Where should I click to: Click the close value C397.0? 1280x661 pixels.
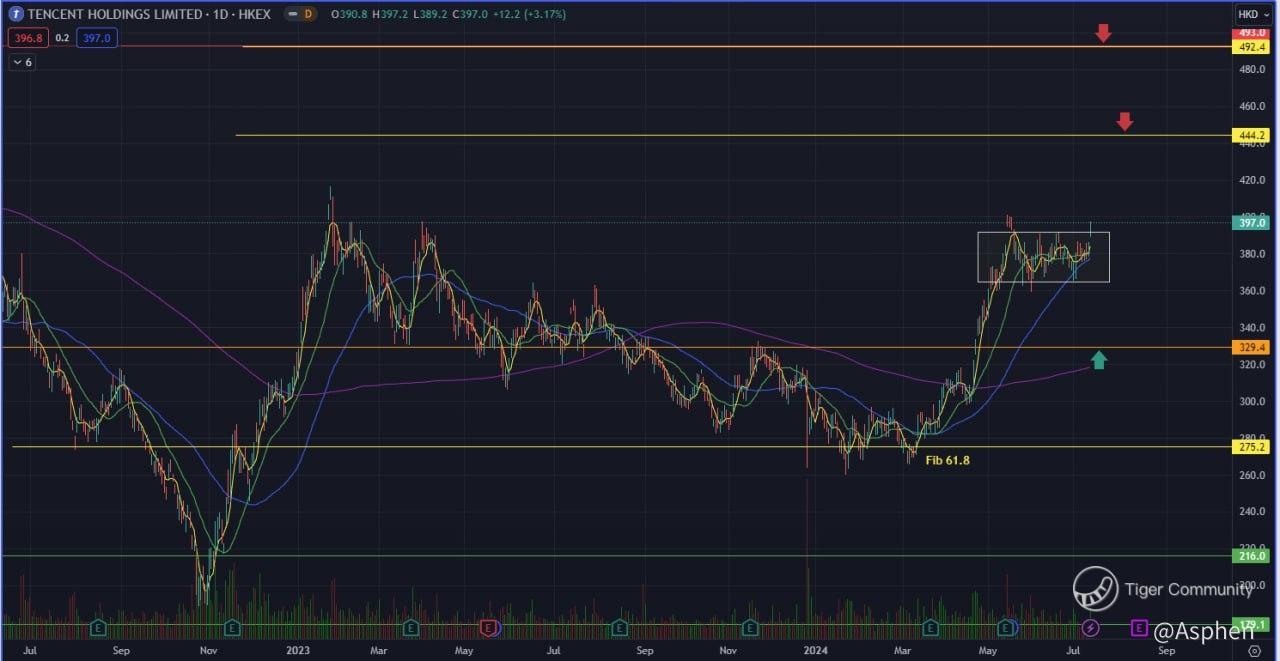pyautogui.click(x=470, y=14)
